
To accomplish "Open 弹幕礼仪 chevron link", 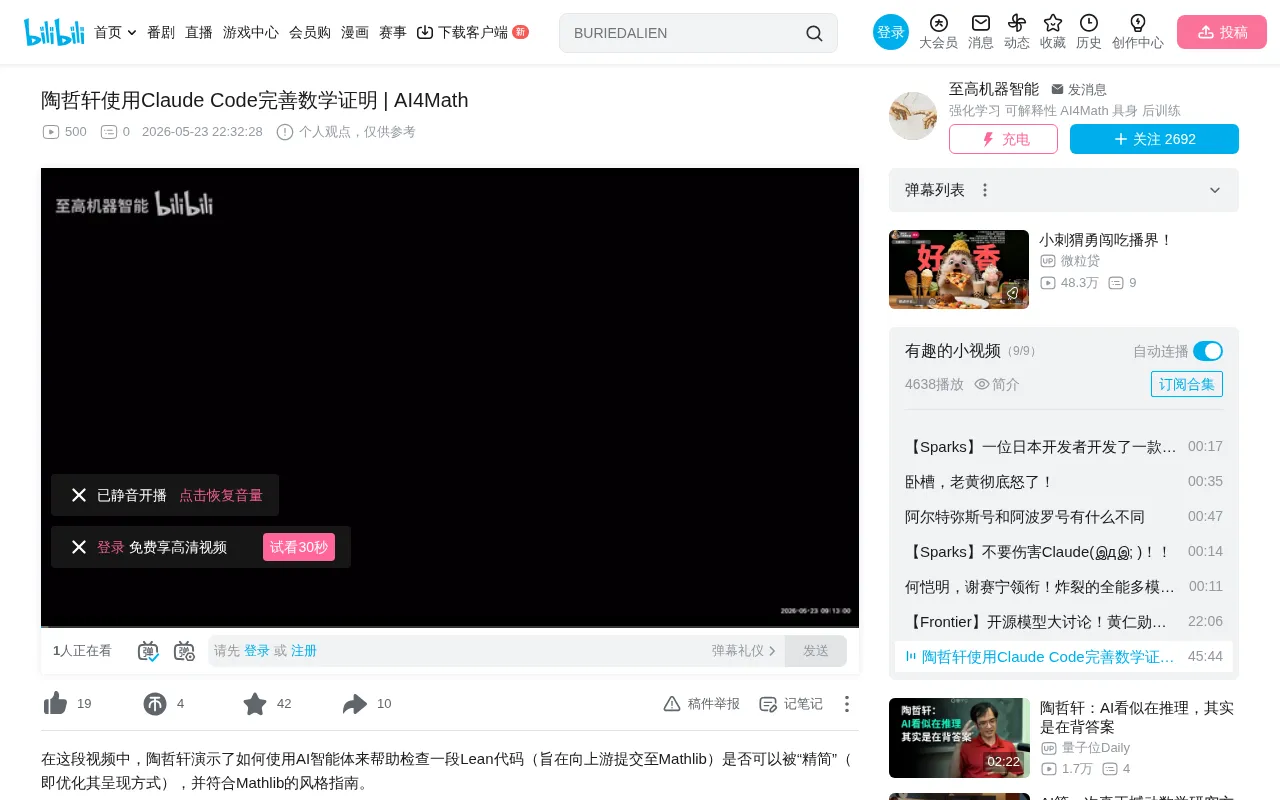I will (x=744, y=651).
